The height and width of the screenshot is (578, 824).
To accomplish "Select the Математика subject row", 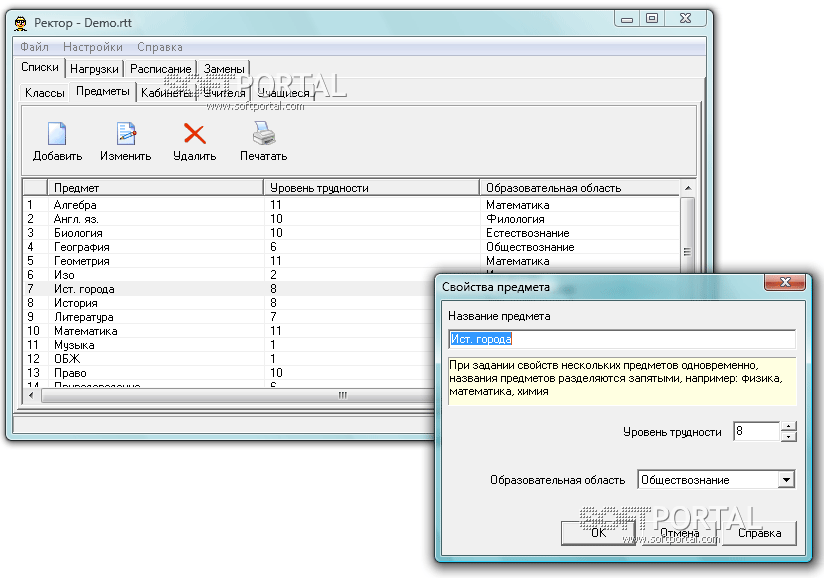I will 229,331.
